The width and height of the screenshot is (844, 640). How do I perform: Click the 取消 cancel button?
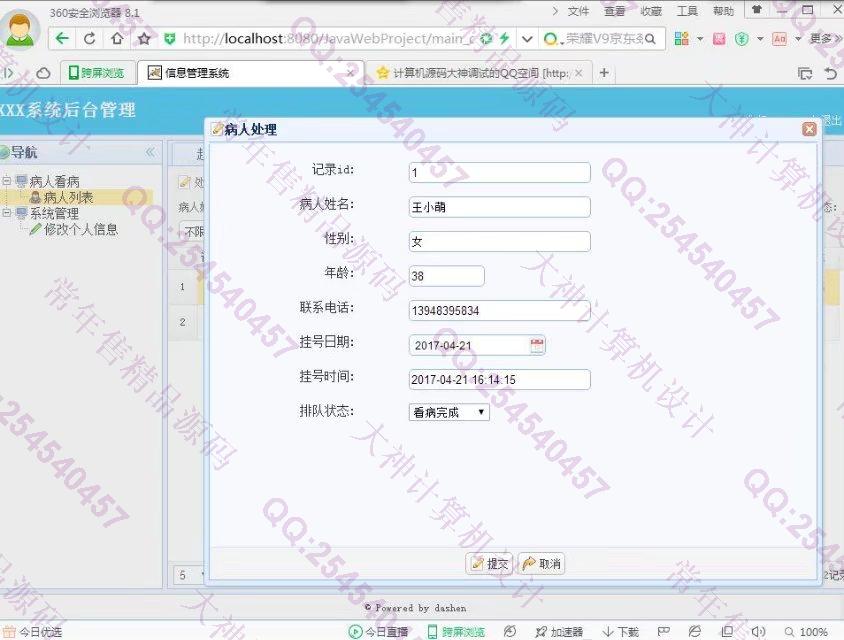click(541, 564)
